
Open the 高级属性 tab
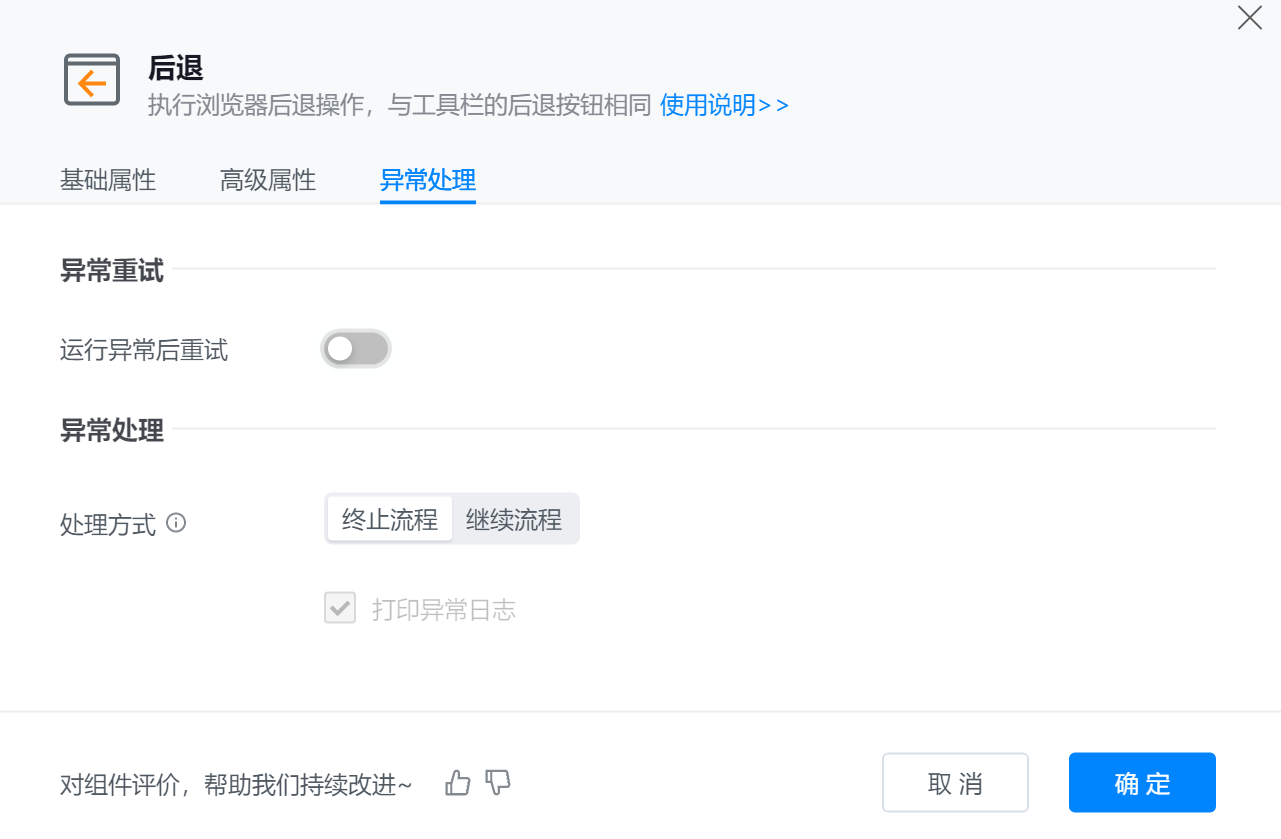[x=268, y=181]
